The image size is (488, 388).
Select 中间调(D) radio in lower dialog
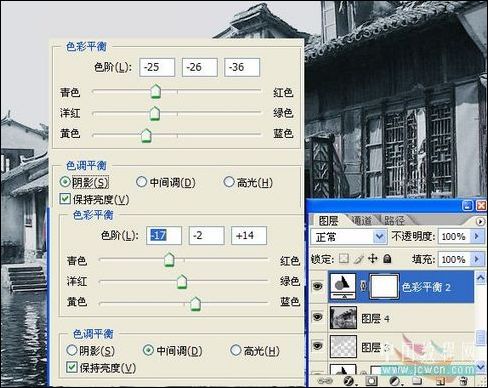click(148, 350)
